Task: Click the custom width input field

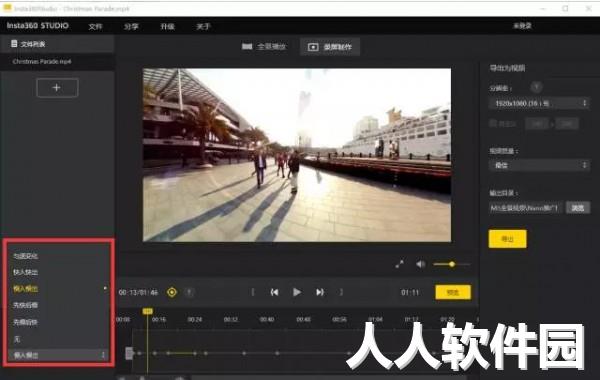Action: pos(537,124)
